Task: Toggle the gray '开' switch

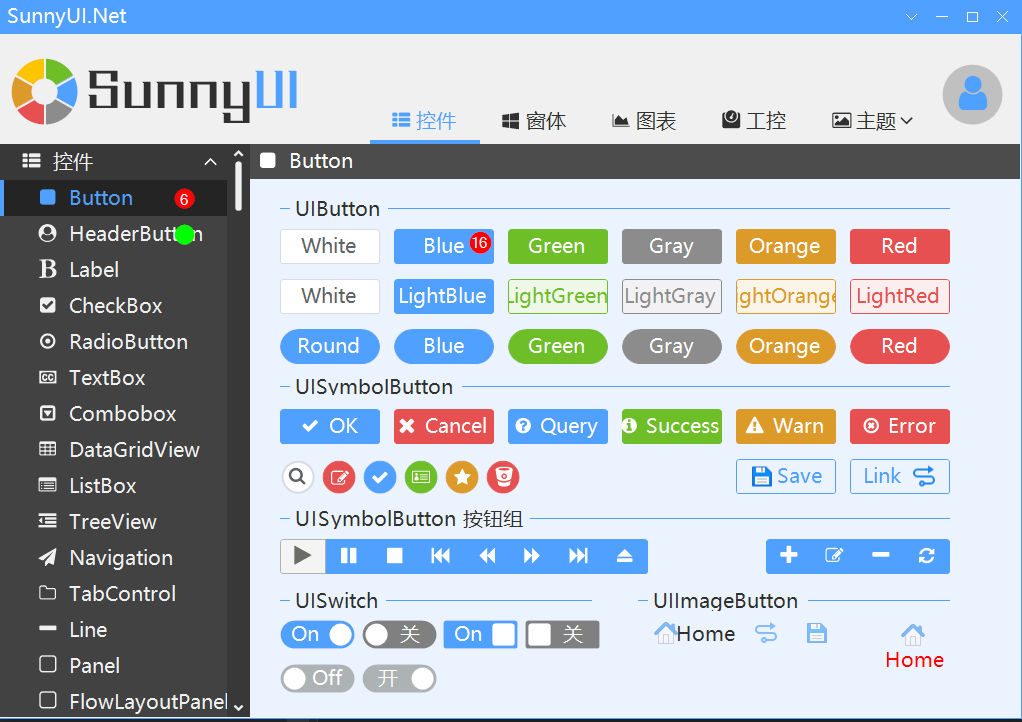Action: click(400, 678)
